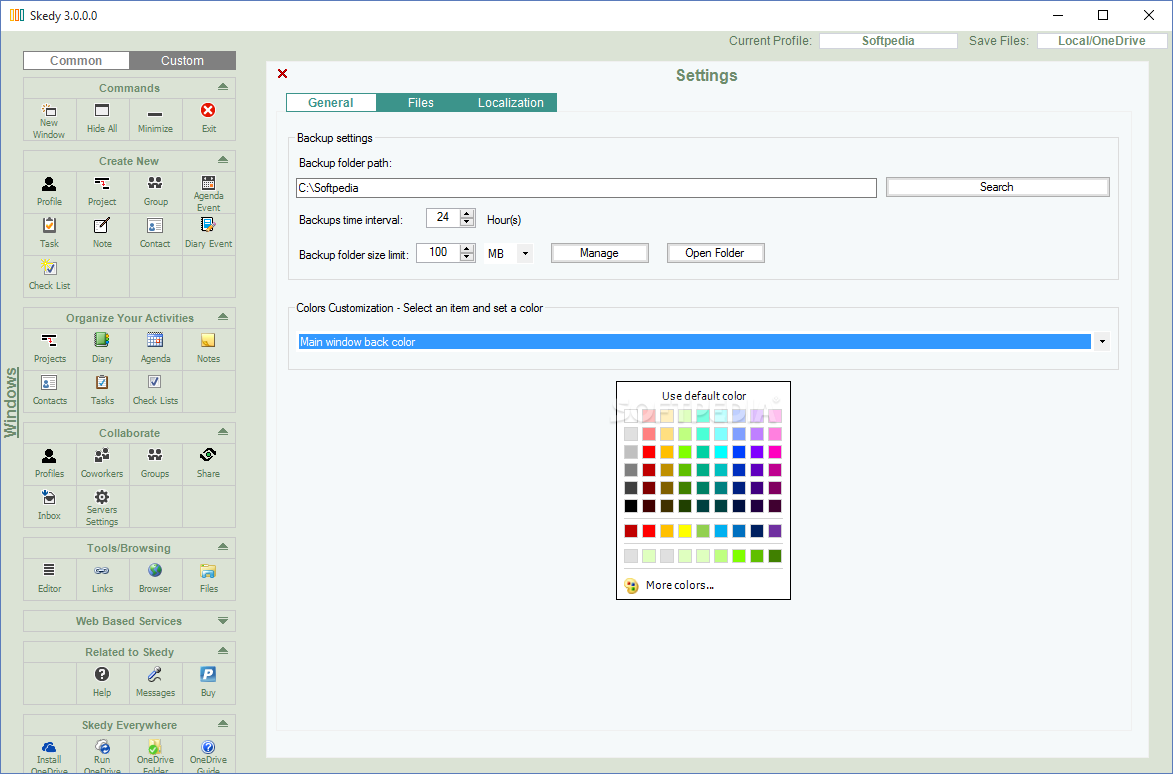1173x774 pixels.
Task: Create a new Contact
Action: click(x=156, y=234)
